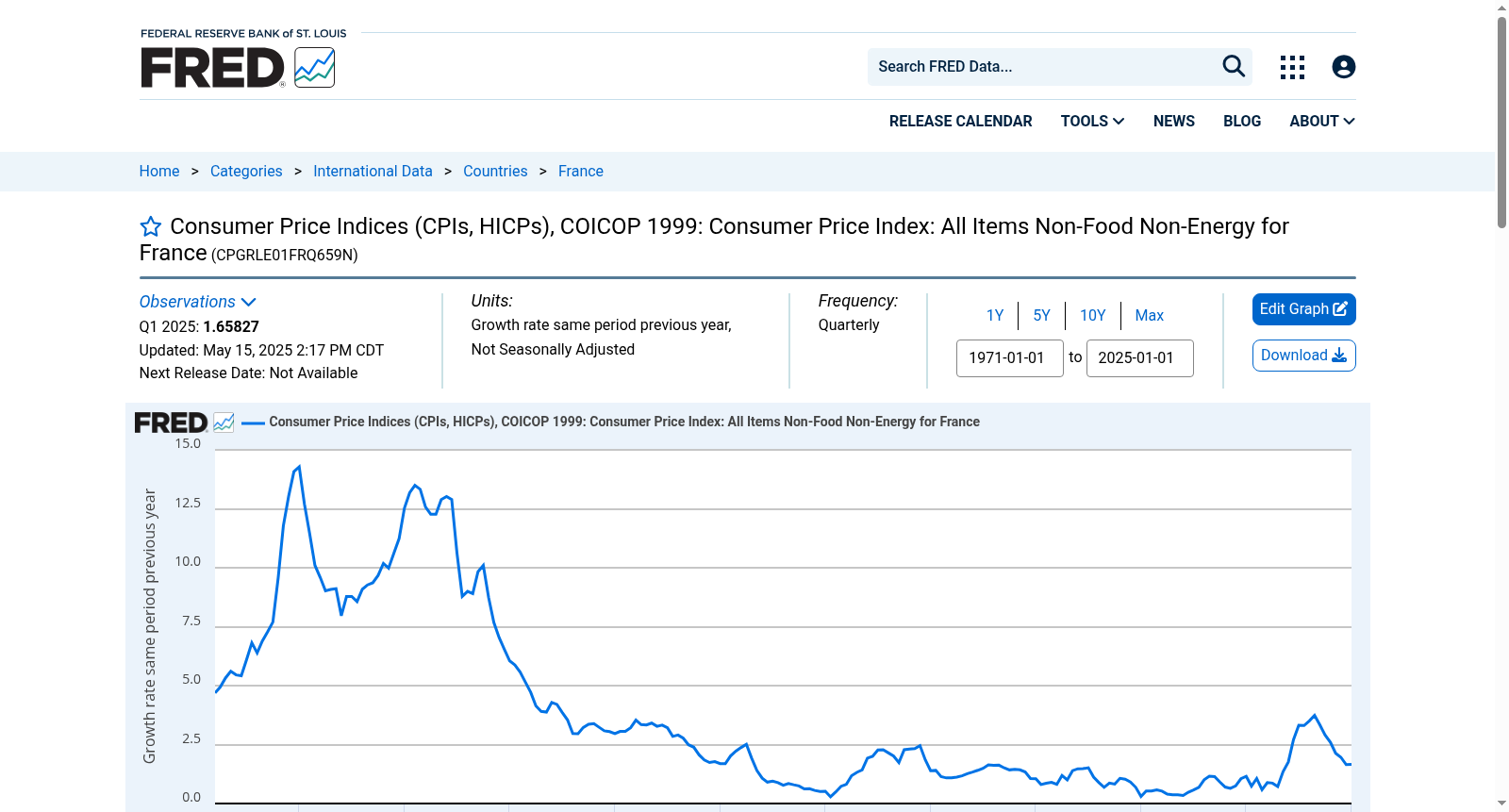1509x812 pixels.
Task: Open the TOOLS dropdown menu
Action: (x=1092, y=121)
